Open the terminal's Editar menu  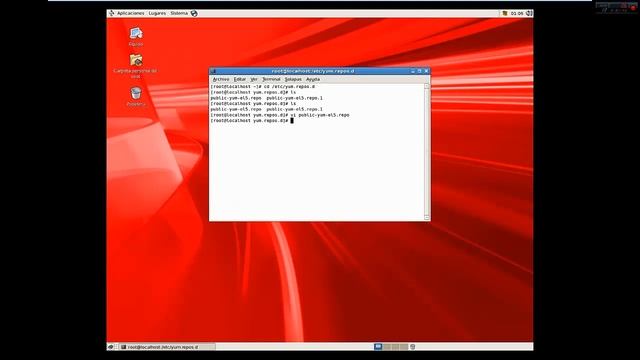[x=240, y=79]
